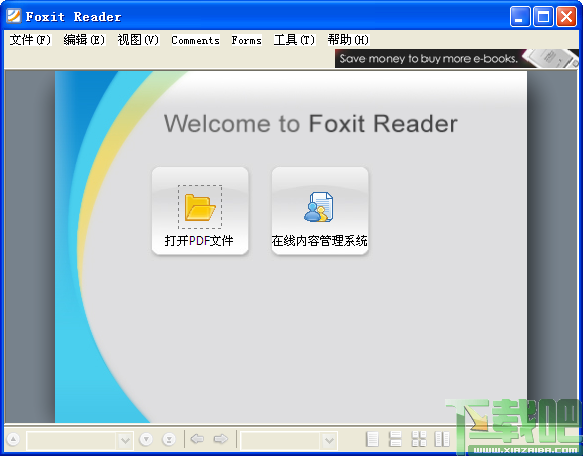Select continuous page layout icon
Viewport: 583px width, 456px height.
coord(395,439)
